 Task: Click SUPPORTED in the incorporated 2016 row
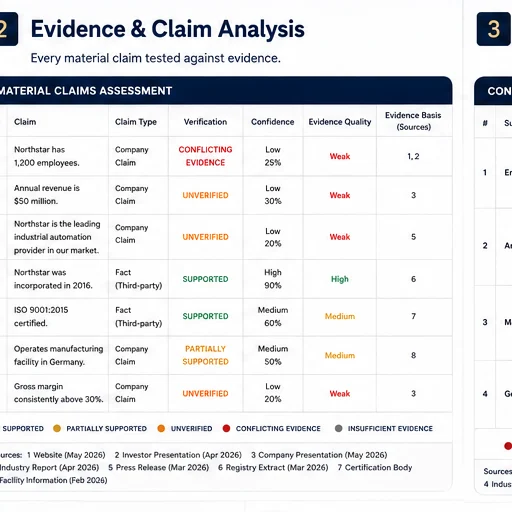[205, 279]
